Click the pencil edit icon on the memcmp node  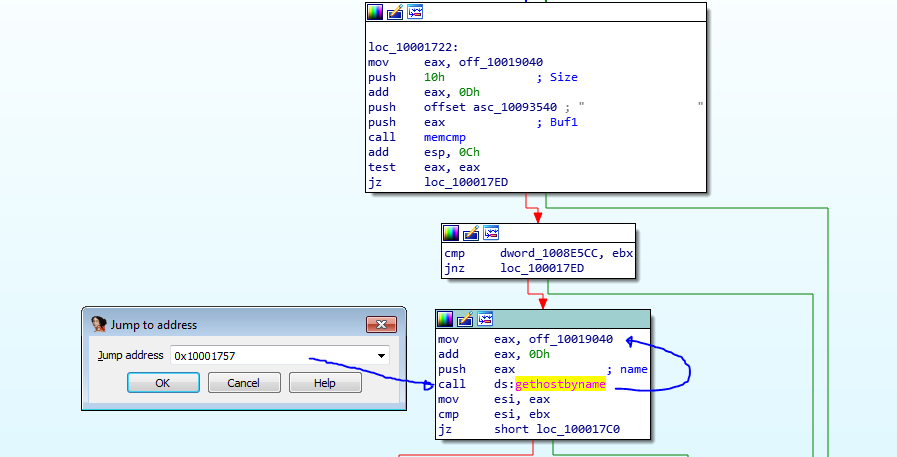pyautogui.click(x=395, y=12)
